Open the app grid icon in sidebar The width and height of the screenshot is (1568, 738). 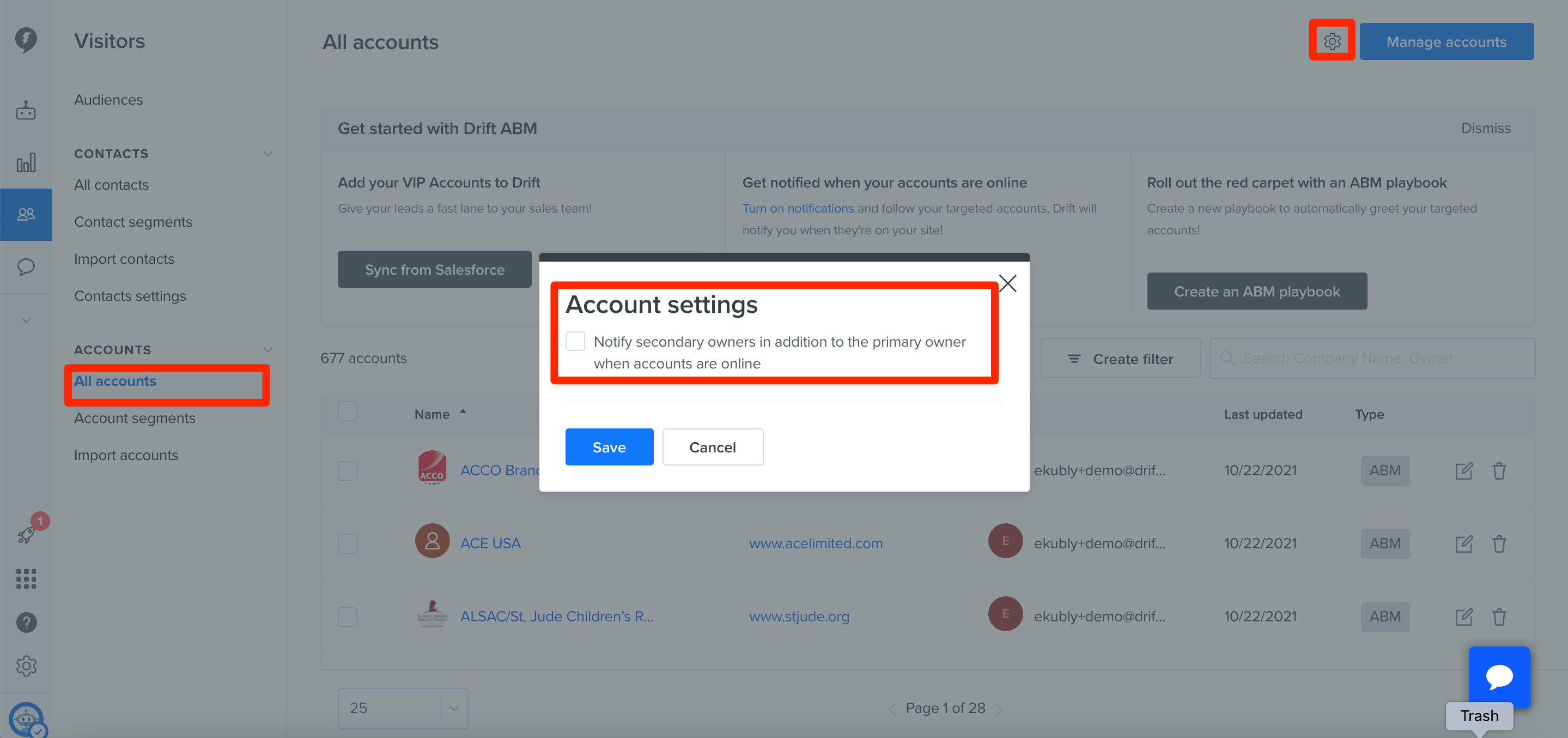[26, 578]
